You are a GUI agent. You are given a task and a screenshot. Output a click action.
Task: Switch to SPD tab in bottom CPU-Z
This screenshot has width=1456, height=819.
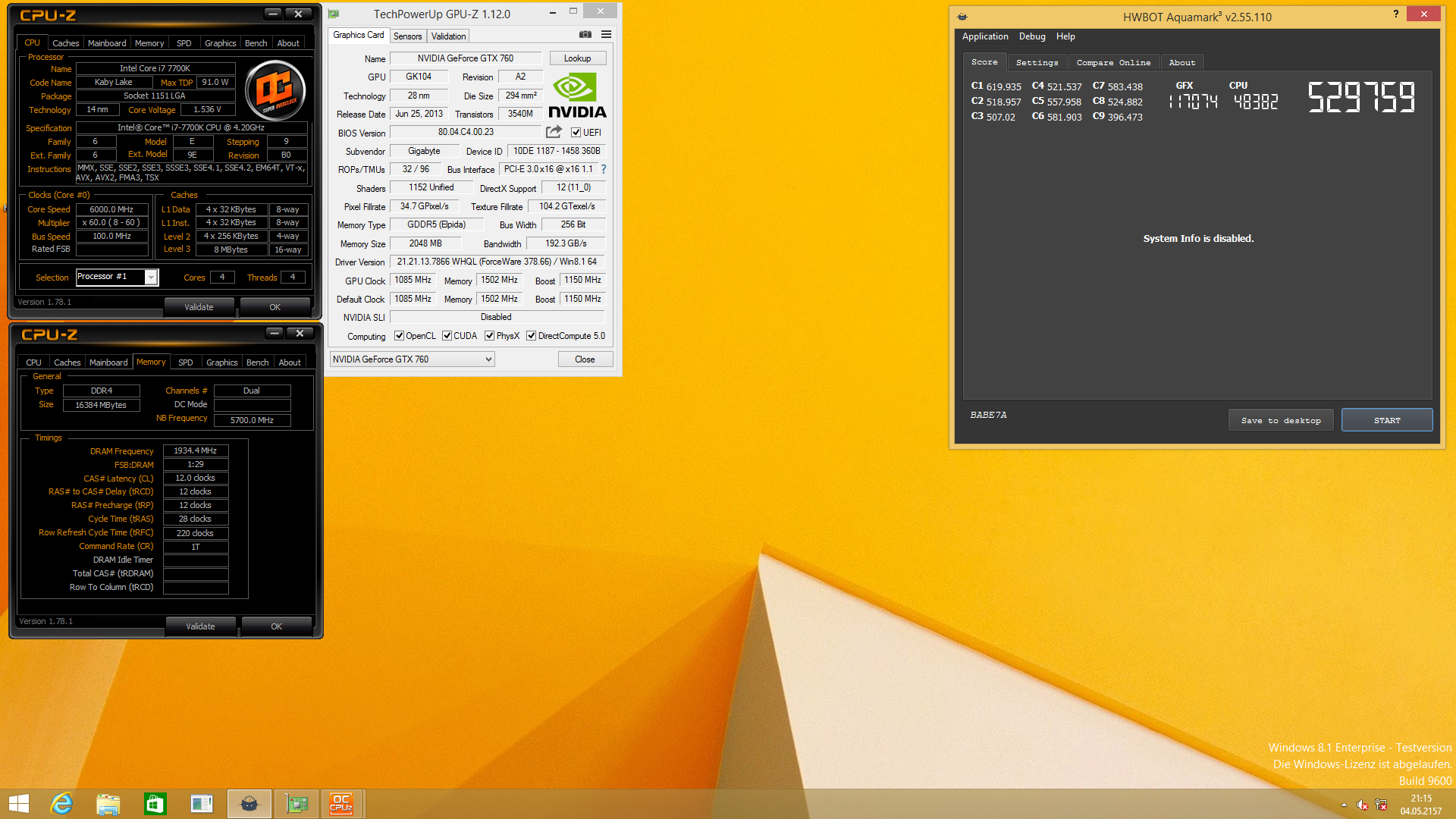click(186, 362)
